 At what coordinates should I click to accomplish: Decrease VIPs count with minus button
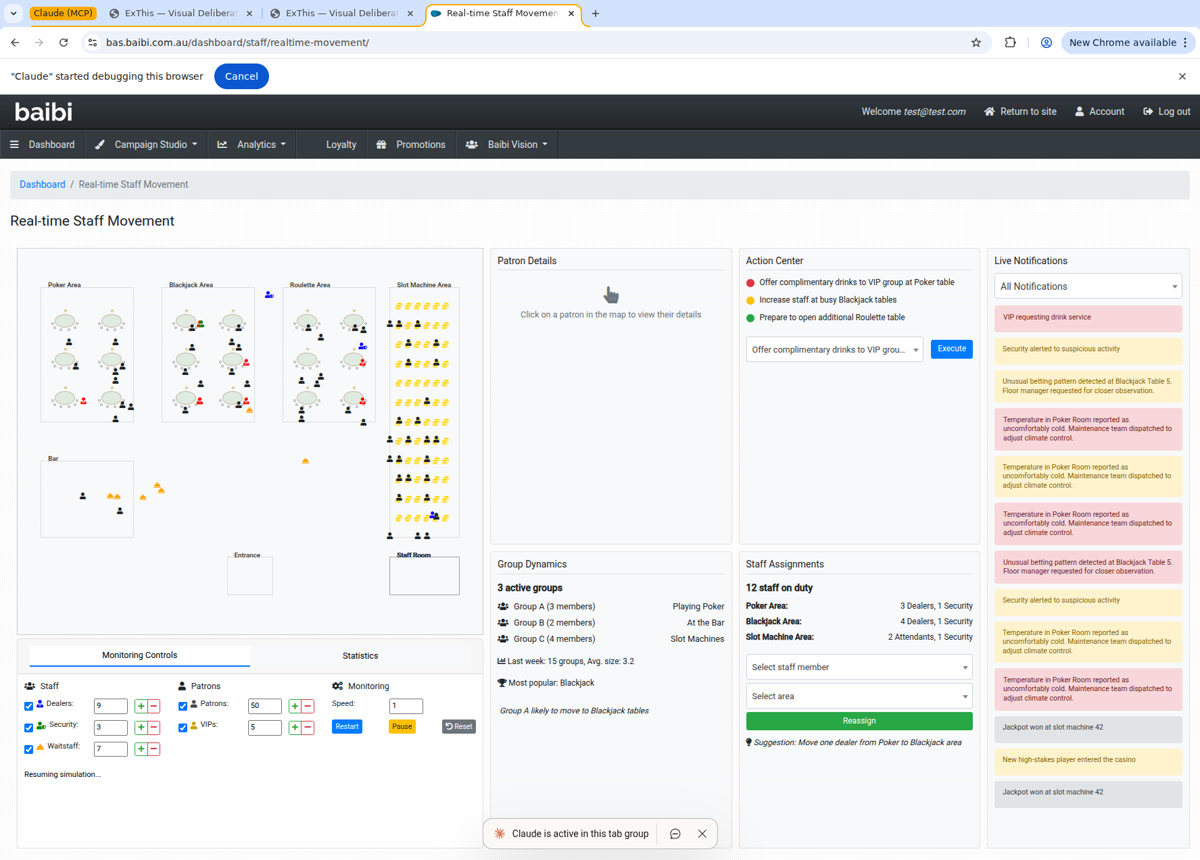[308, 727]
